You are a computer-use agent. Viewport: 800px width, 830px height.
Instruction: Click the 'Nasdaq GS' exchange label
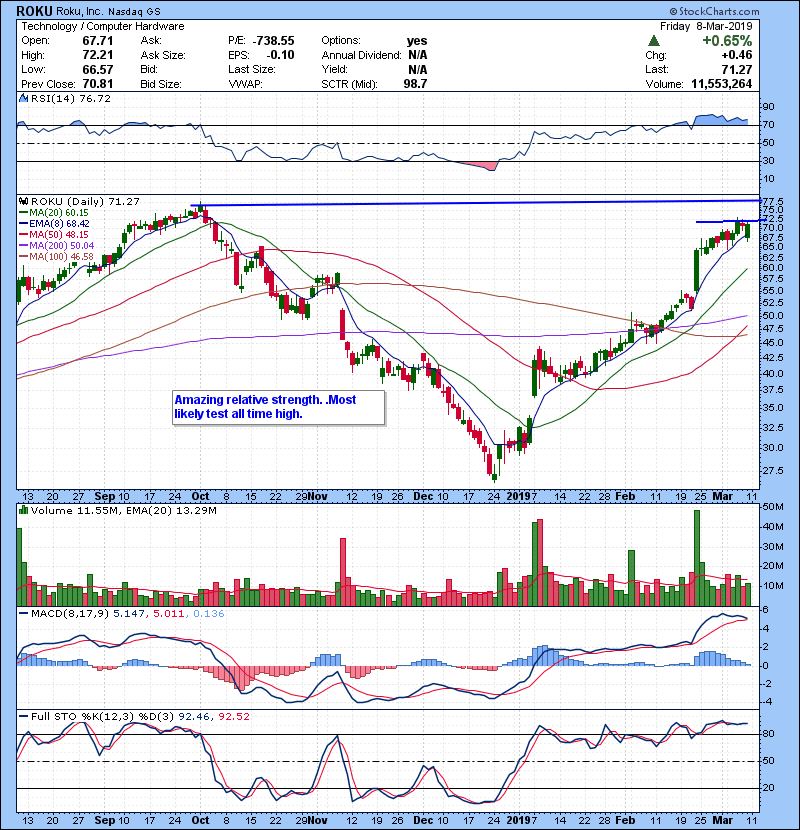pos(134,12)
